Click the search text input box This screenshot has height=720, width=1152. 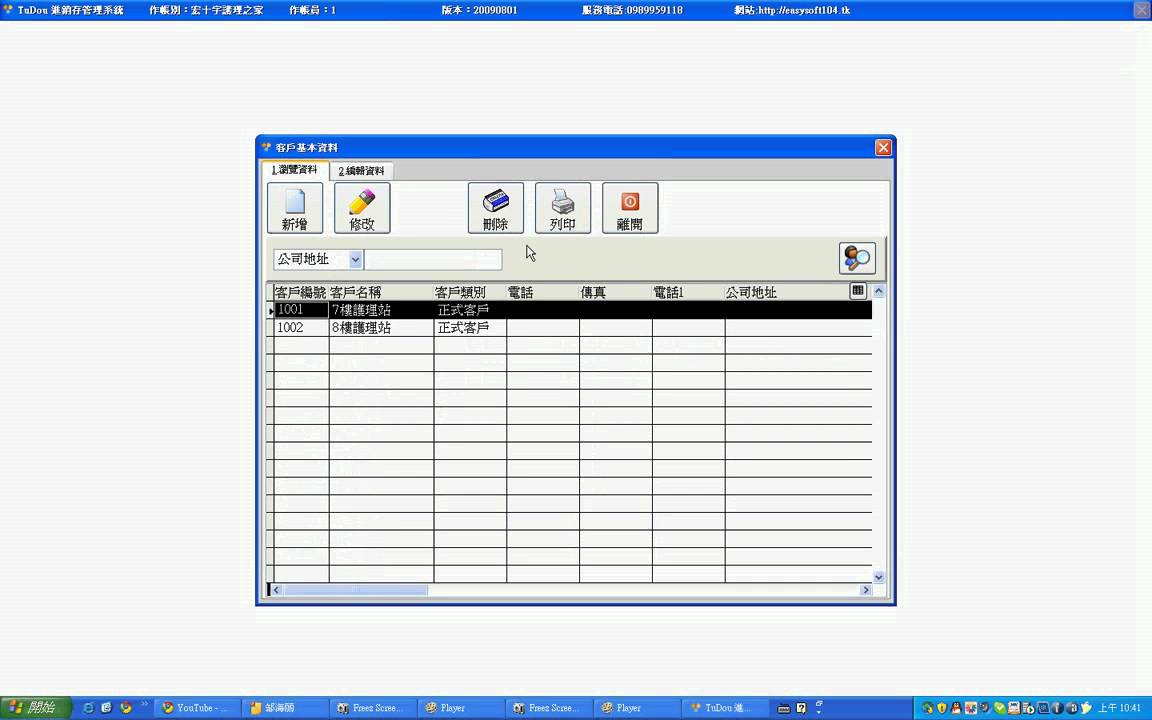coord(433,259)
